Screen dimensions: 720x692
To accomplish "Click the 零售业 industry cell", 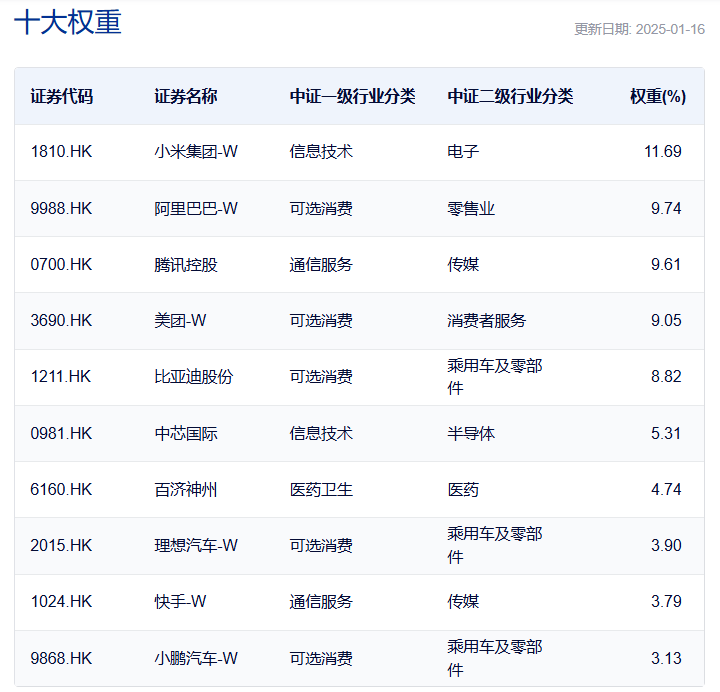I will [471, 208].
